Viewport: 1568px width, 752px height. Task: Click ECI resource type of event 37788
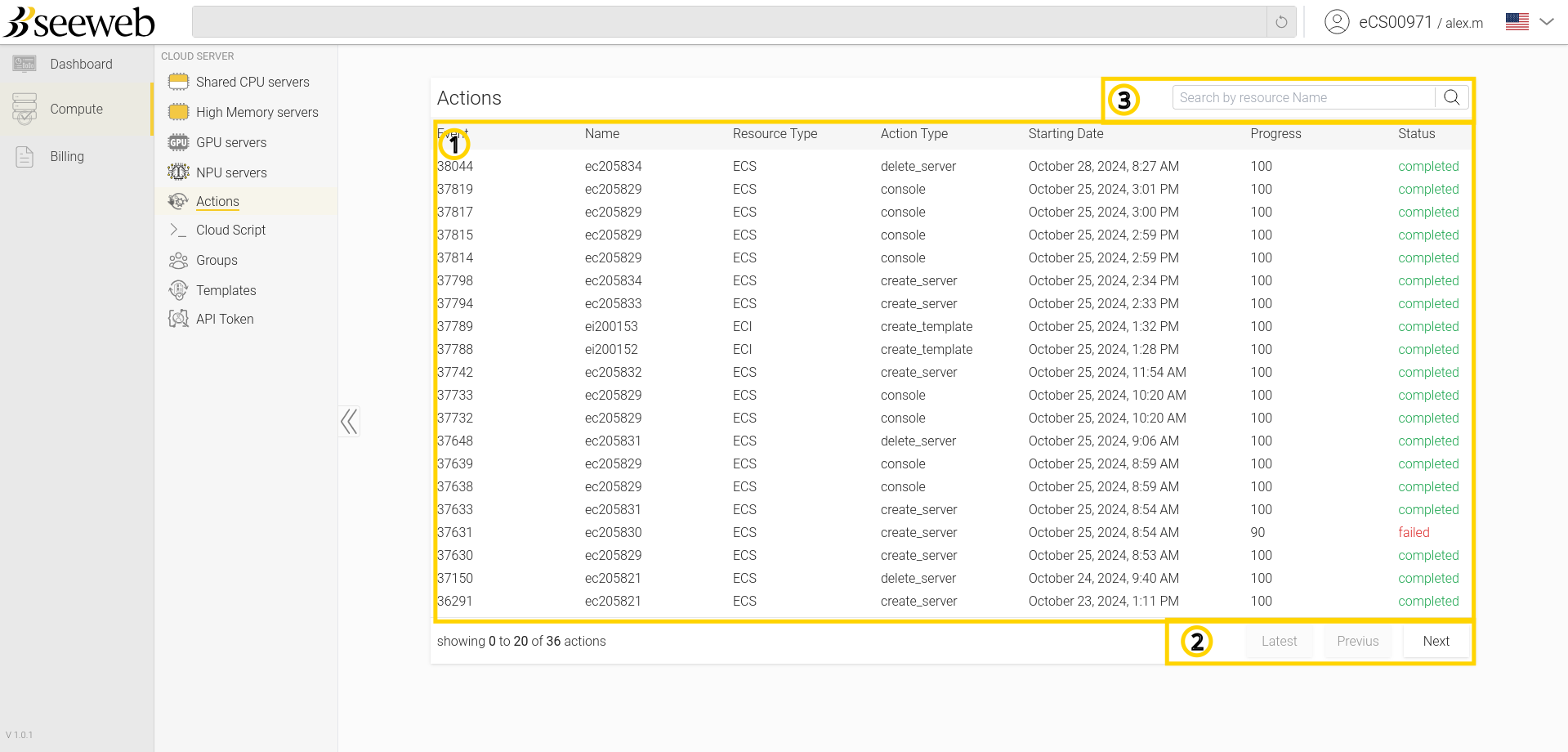tap(742, 349)
